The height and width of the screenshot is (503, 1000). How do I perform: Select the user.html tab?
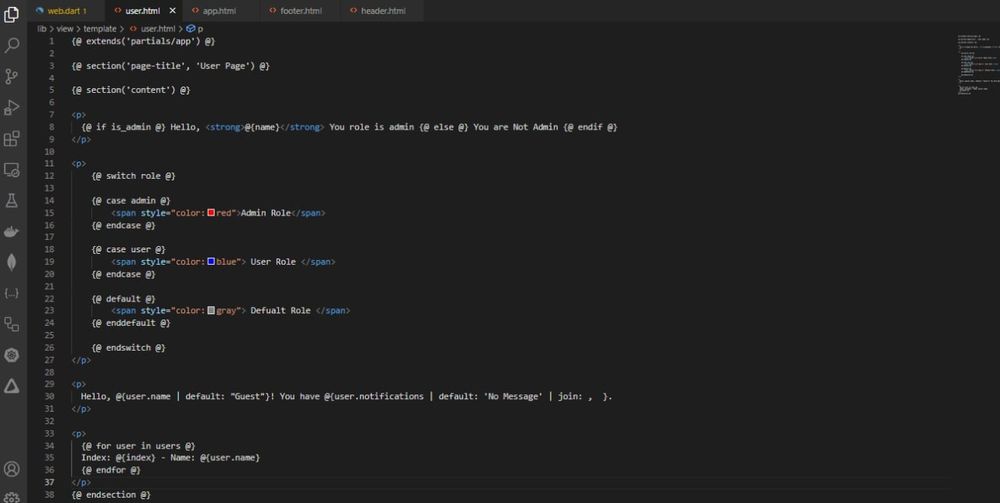point(142,11)
